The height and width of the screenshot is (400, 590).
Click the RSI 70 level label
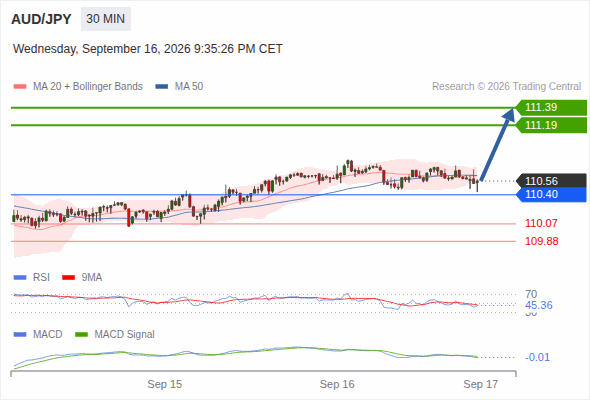coord(531,294)
